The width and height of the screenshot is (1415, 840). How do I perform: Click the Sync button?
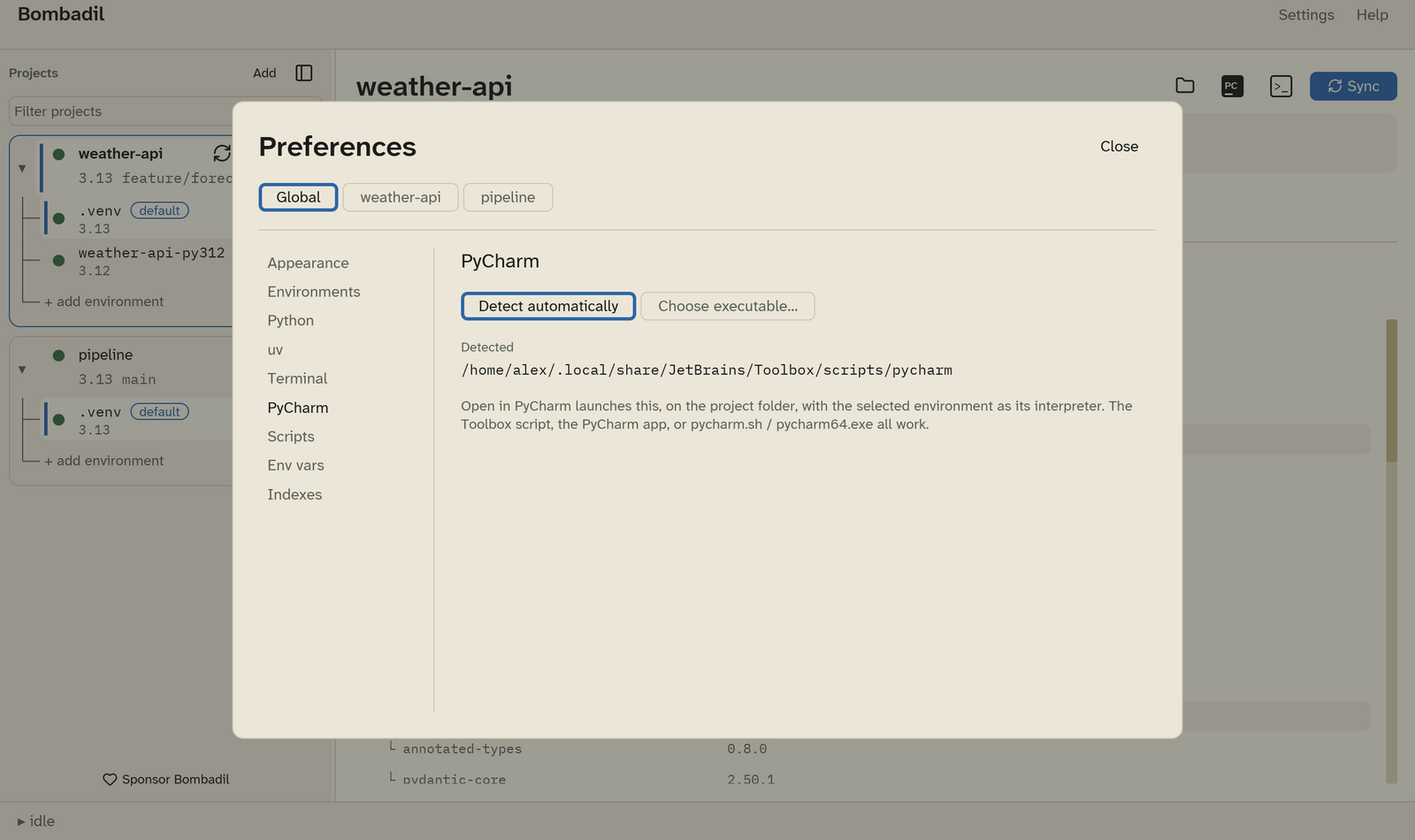pos(1353,86)
